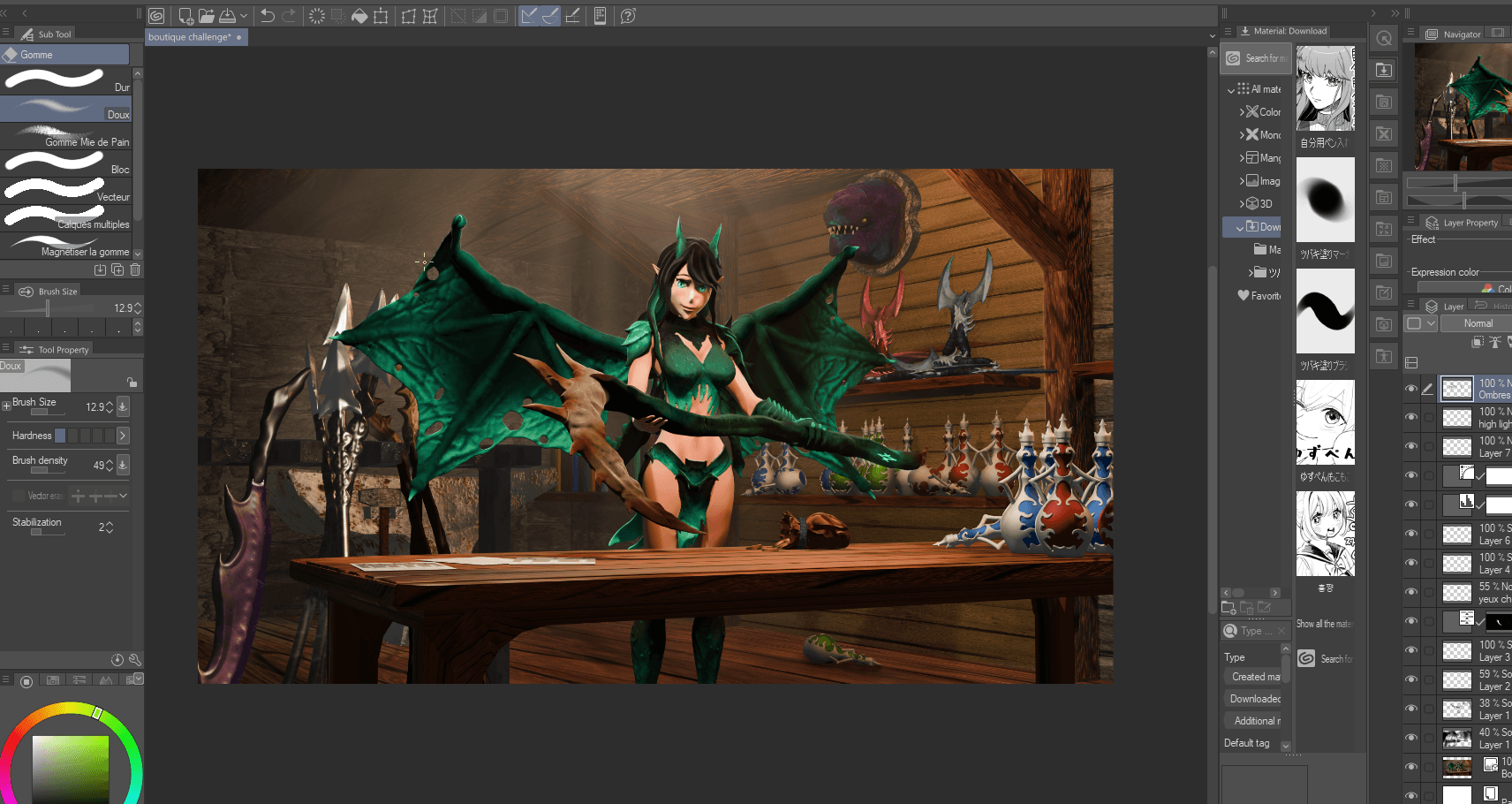Click the sub tool detail wrench icon
1512x804 pixels.
point(135,660)
